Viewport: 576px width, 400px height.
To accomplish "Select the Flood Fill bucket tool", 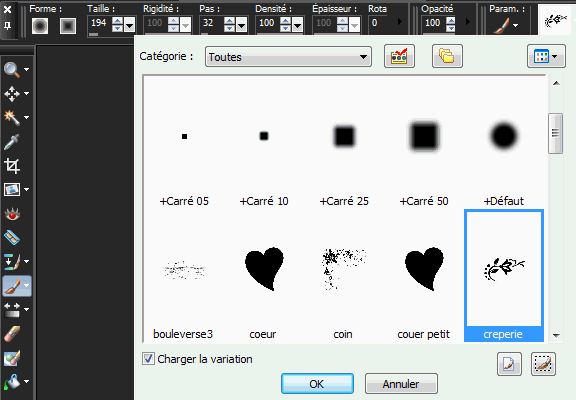I will tap(12, 382).
